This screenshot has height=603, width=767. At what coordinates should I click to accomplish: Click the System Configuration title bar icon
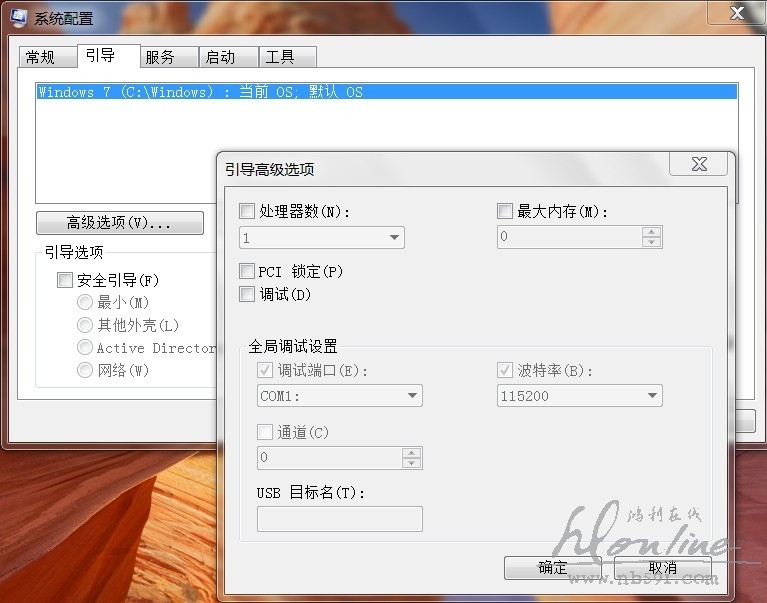pos(18,17)
